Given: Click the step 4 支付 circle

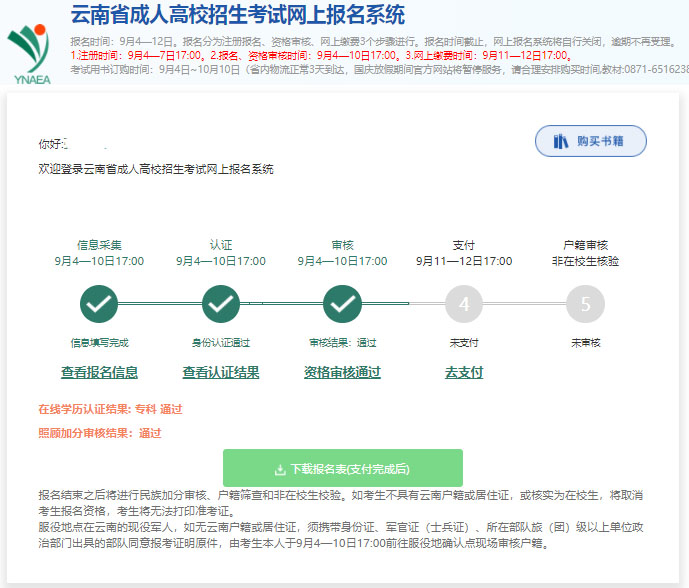Looking at the screenshot, I should point(464,303).
